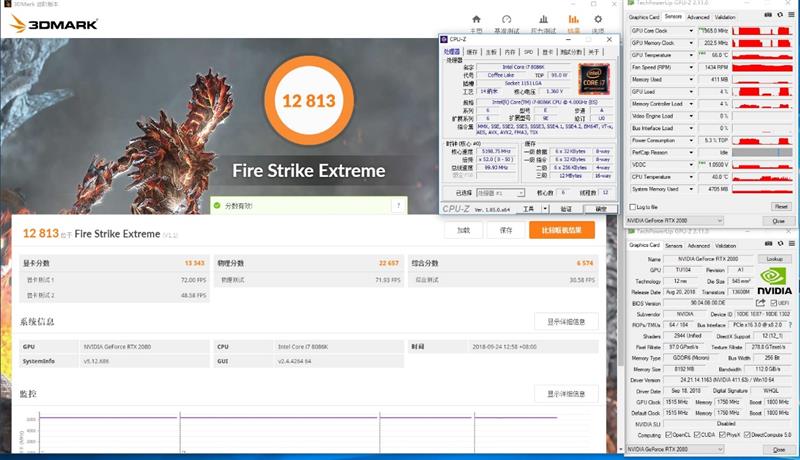The height and width of the screenshot is (460, 800).
Task: Click GPU Core Clock red graph
Action: click(x=762, y=31)
